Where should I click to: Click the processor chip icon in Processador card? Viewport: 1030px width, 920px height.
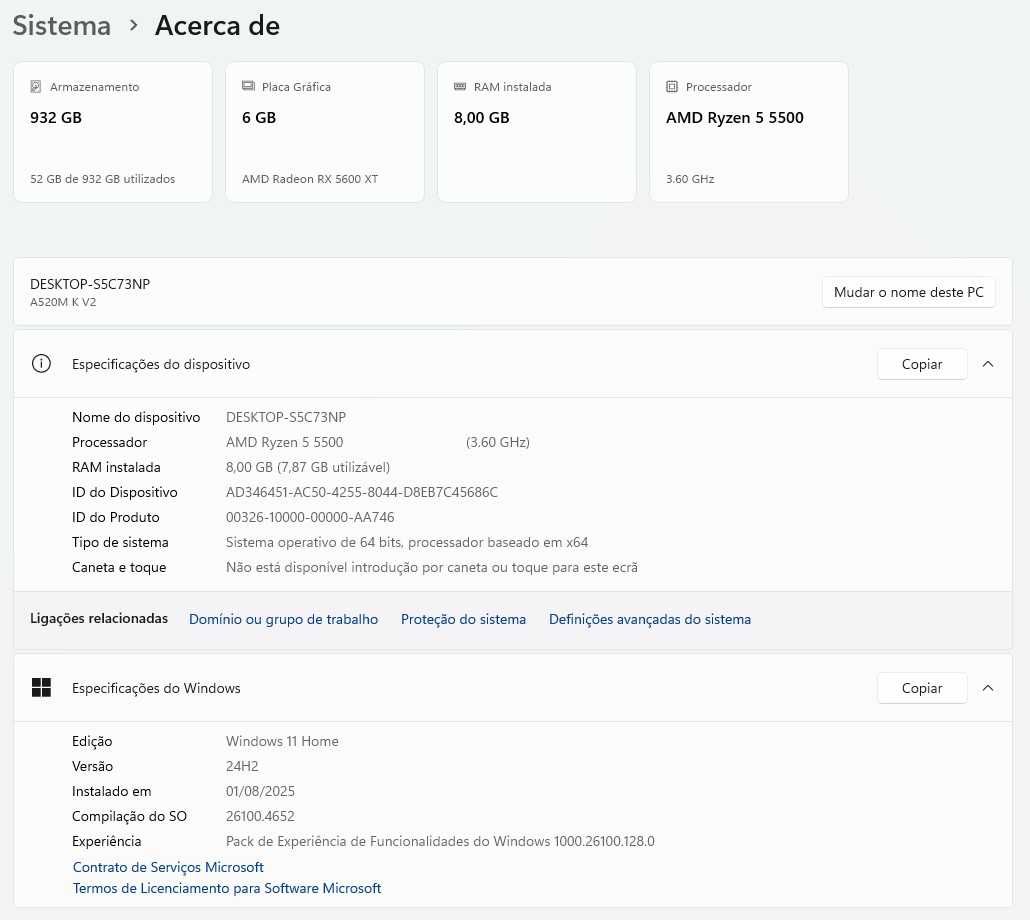pos(671,87)
